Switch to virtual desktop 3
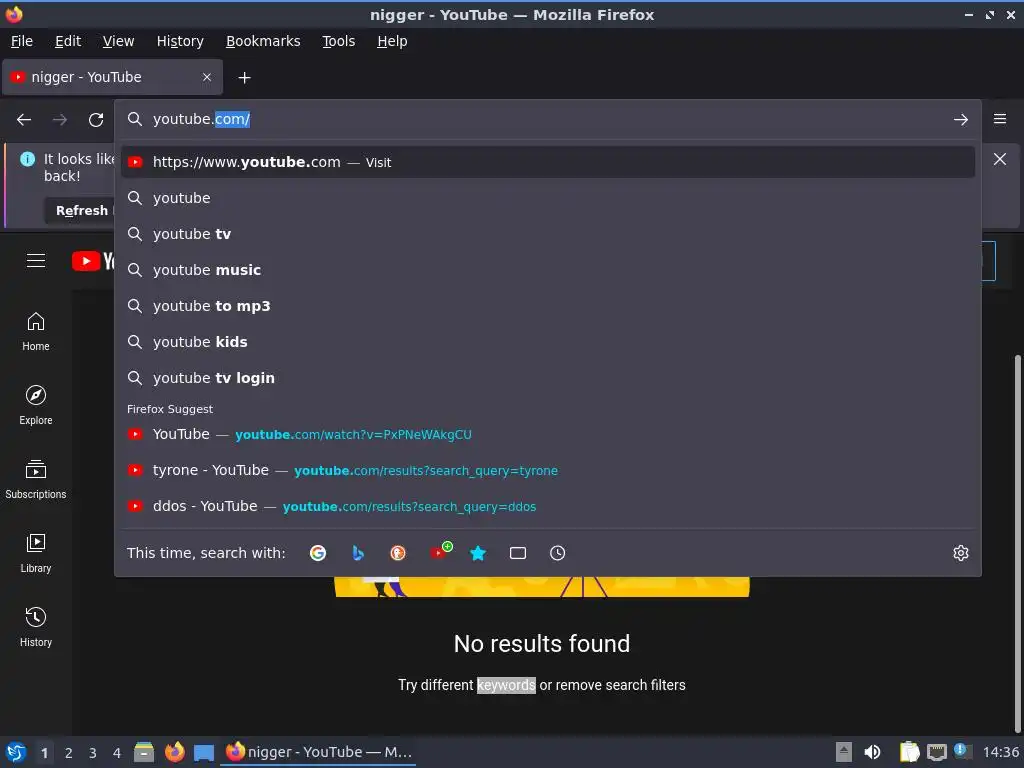 tap(93, 753)
